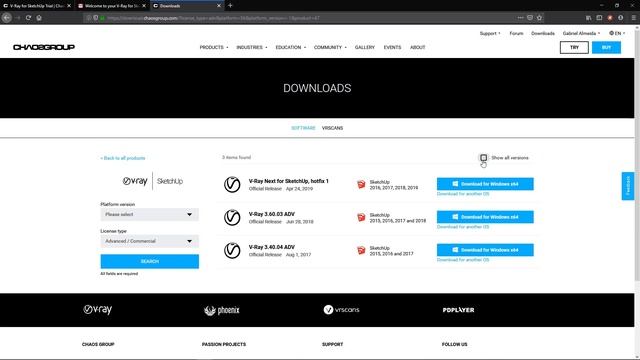Click the red extension icon in toolbar
The height and width of the screenshot is (360, 640).
pyautogui.click(x=610, y=18)
